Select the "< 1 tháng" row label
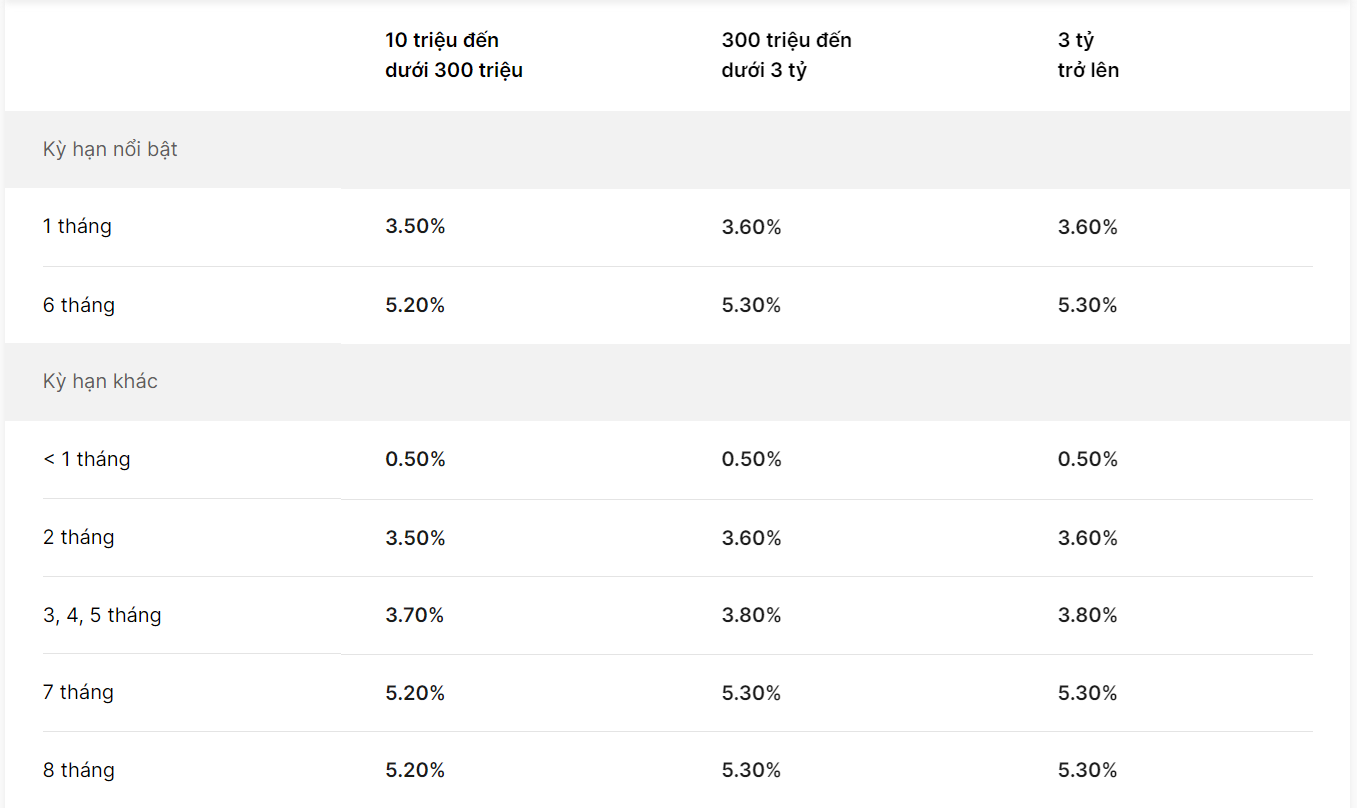 87,459
